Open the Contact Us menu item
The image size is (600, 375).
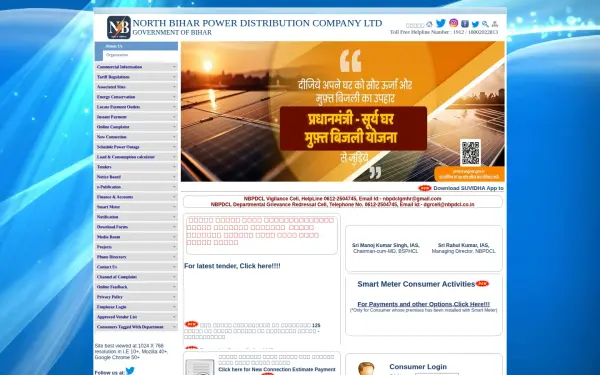[136, 267]
